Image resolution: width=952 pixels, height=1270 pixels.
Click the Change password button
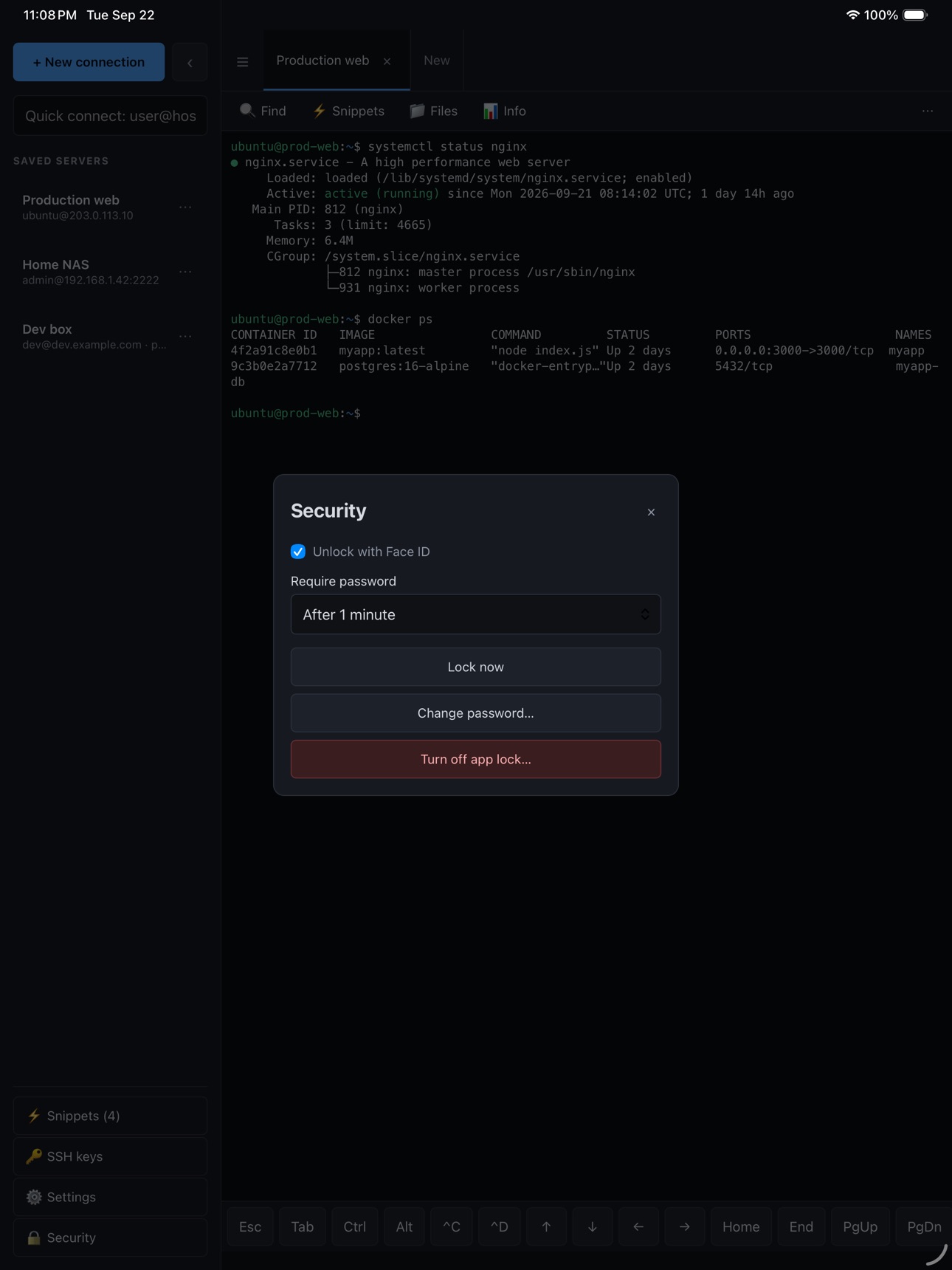(476, 713)
